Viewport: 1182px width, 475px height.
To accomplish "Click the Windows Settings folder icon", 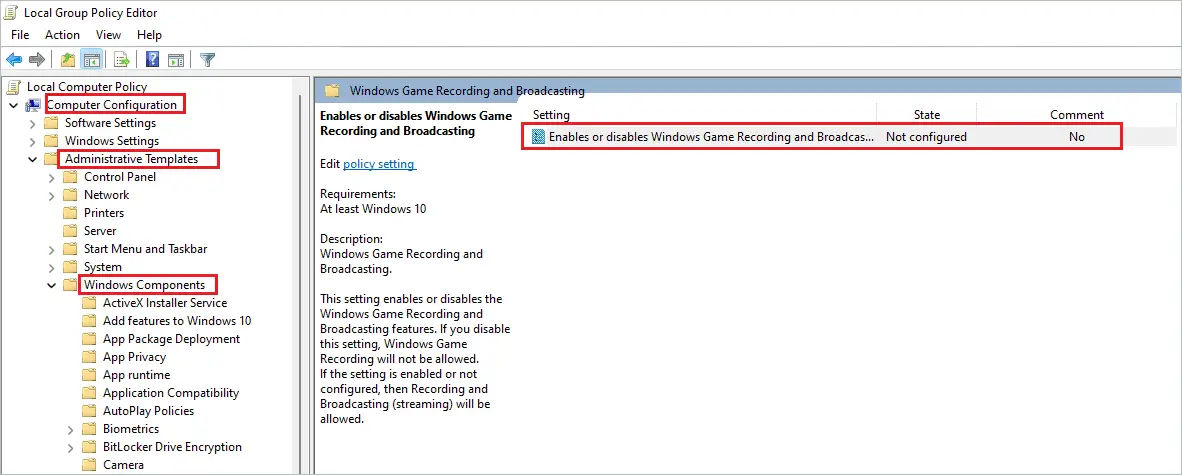I will (51, 141).
